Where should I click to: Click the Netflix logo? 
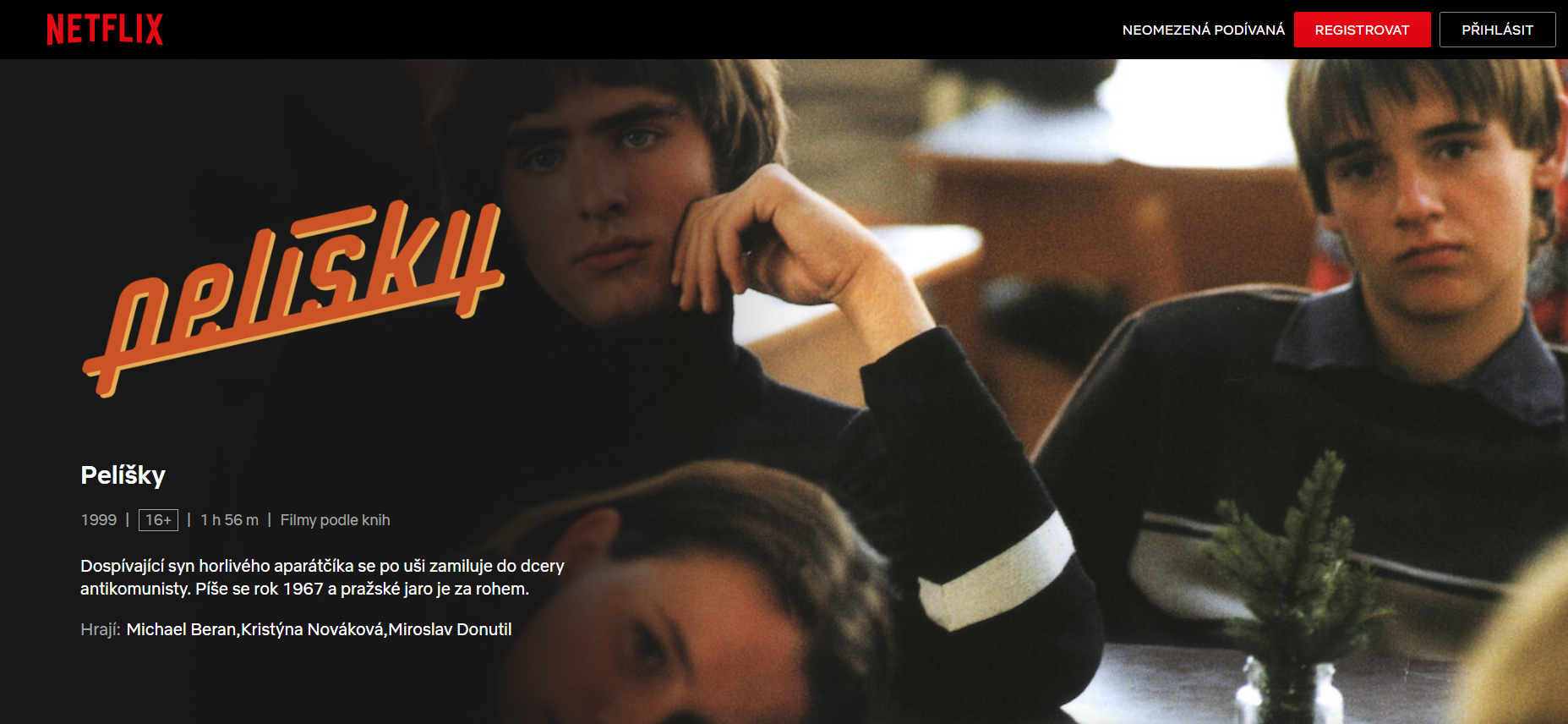click(105, 30)
